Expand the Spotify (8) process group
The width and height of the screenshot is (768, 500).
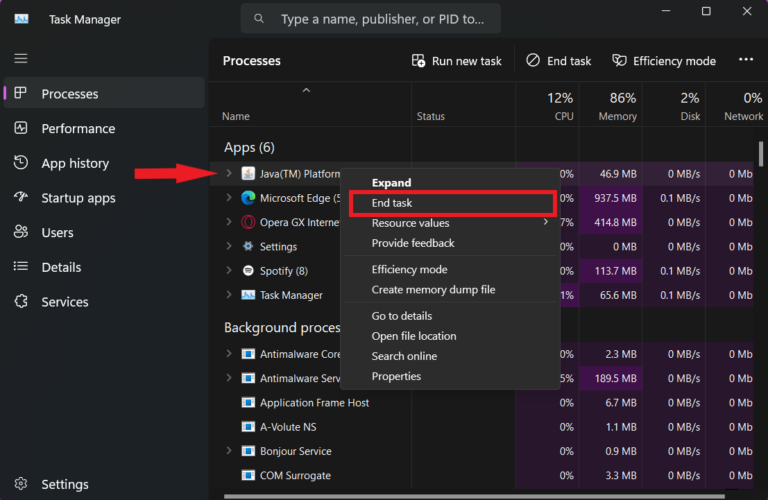229,270
